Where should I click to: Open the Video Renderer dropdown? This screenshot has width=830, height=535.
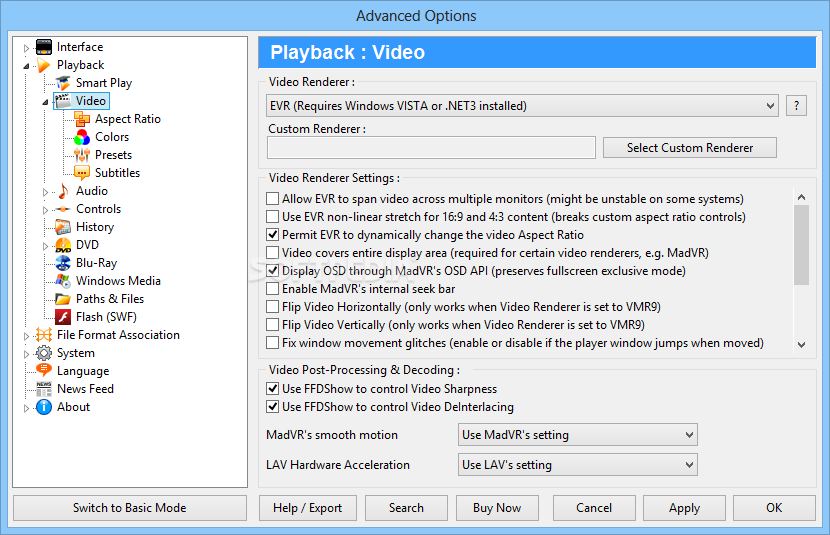coord(522,106)
